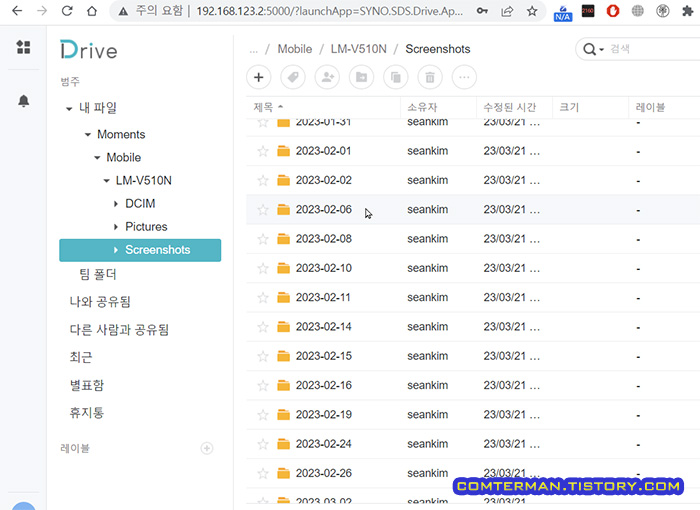This screenshot has height=510, width=700.
Task: Open 나와 공유됨 in the sidebar
Action: point(100,301)
